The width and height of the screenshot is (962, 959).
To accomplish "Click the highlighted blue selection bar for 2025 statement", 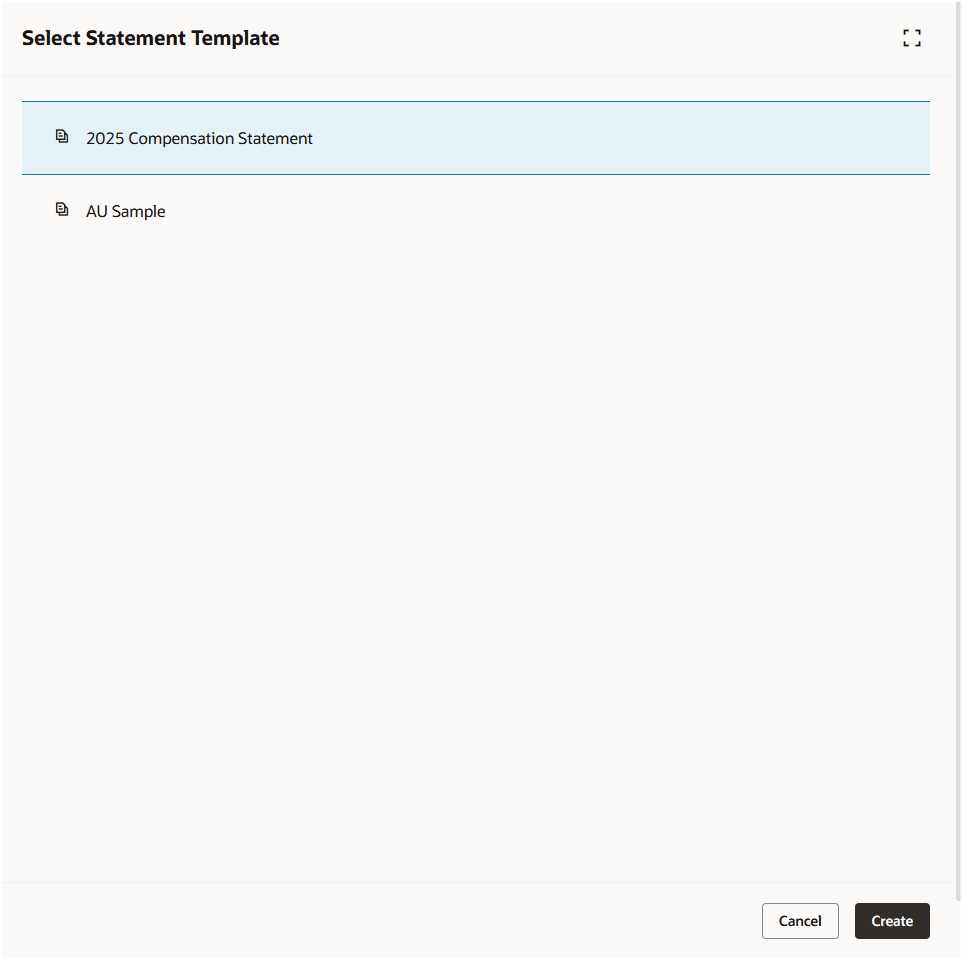I will [x=475, y=138].
